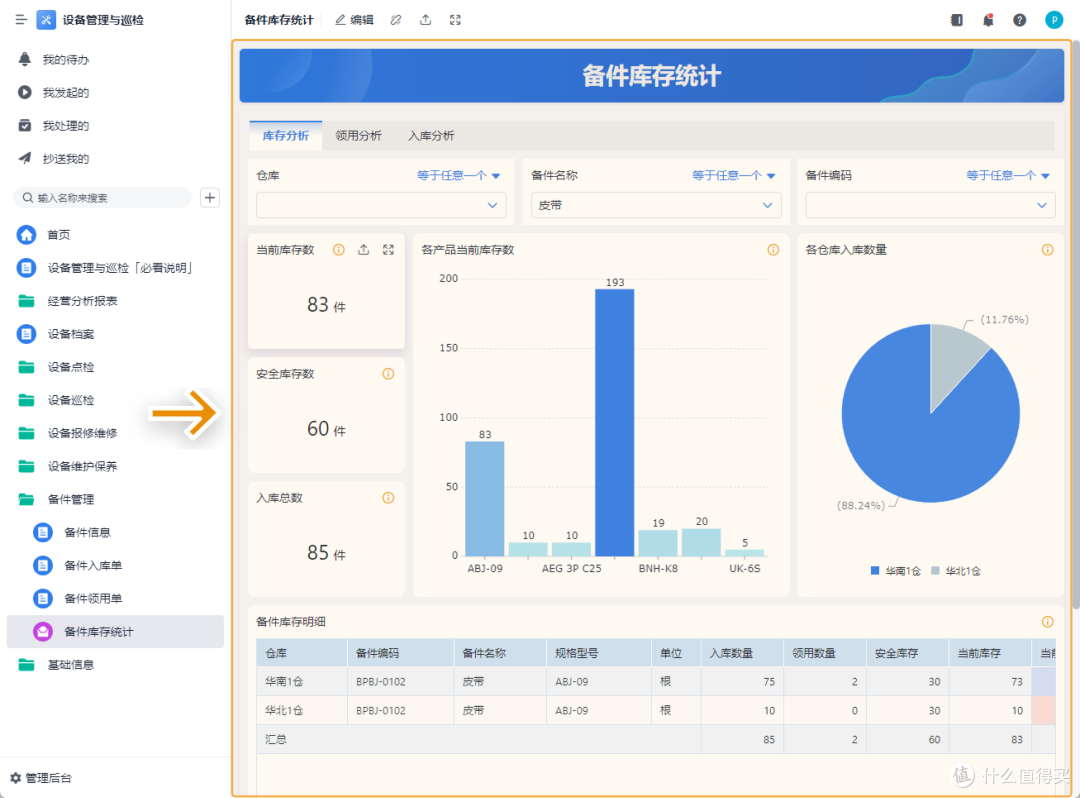Image resolution: width=1080 pixels, height=798 pixels.
Task: Open the help question mark icon
Action: 1019,20
